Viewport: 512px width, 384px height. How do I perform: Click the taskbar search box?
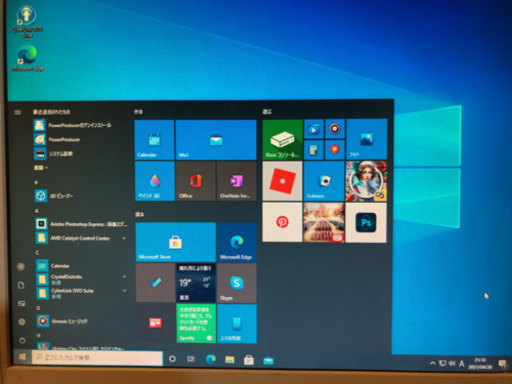tap(97, 358)
